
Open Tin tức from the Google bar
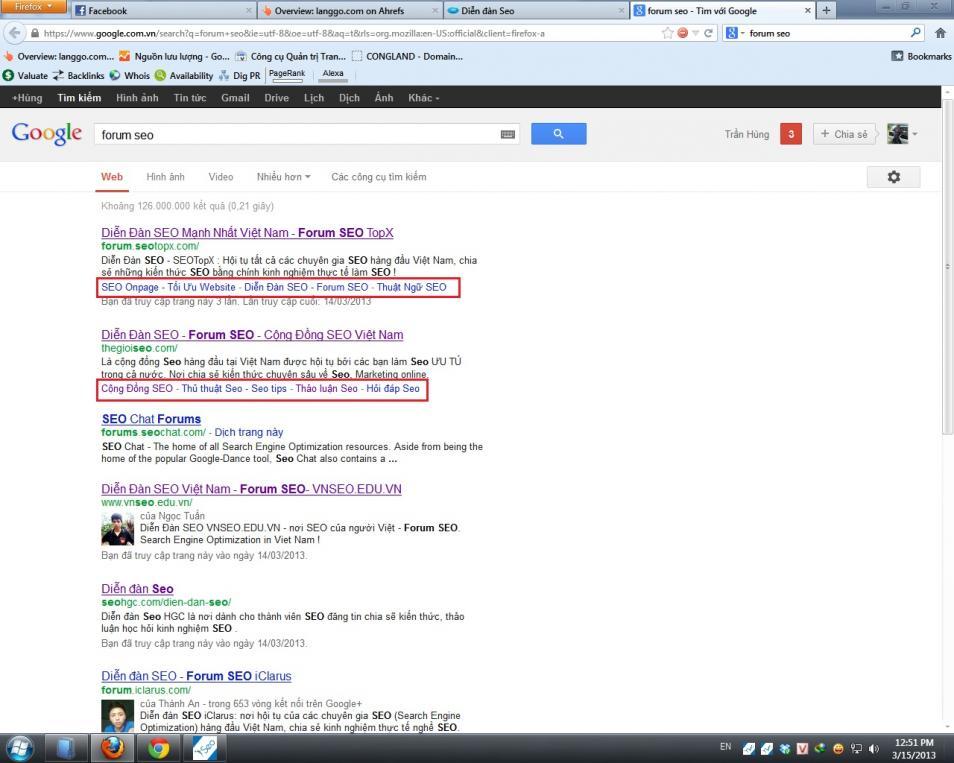(190, 97)
